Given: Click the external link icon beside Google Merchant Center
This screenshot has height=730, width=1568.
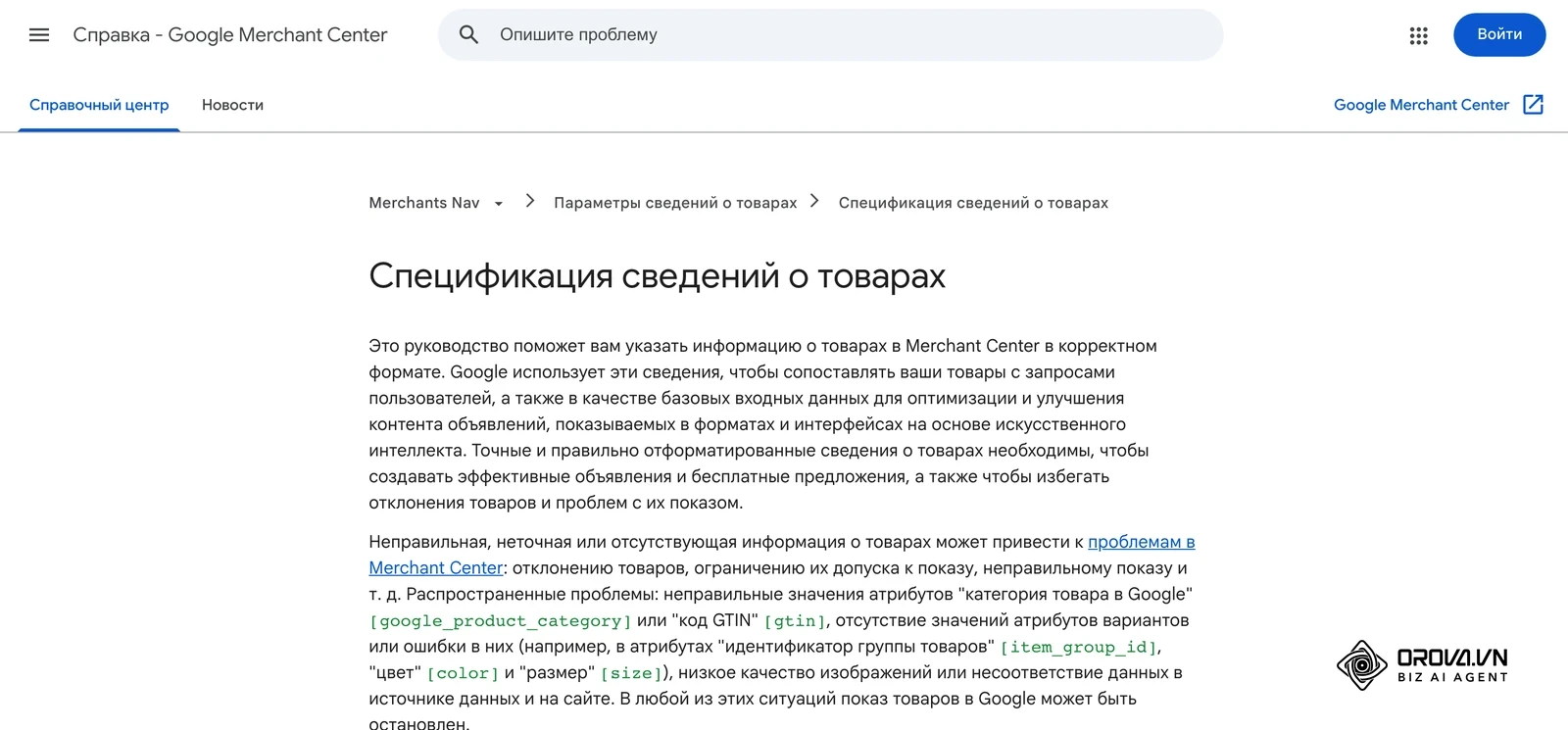Looking at the screenshot, I should click(1534, 105).
